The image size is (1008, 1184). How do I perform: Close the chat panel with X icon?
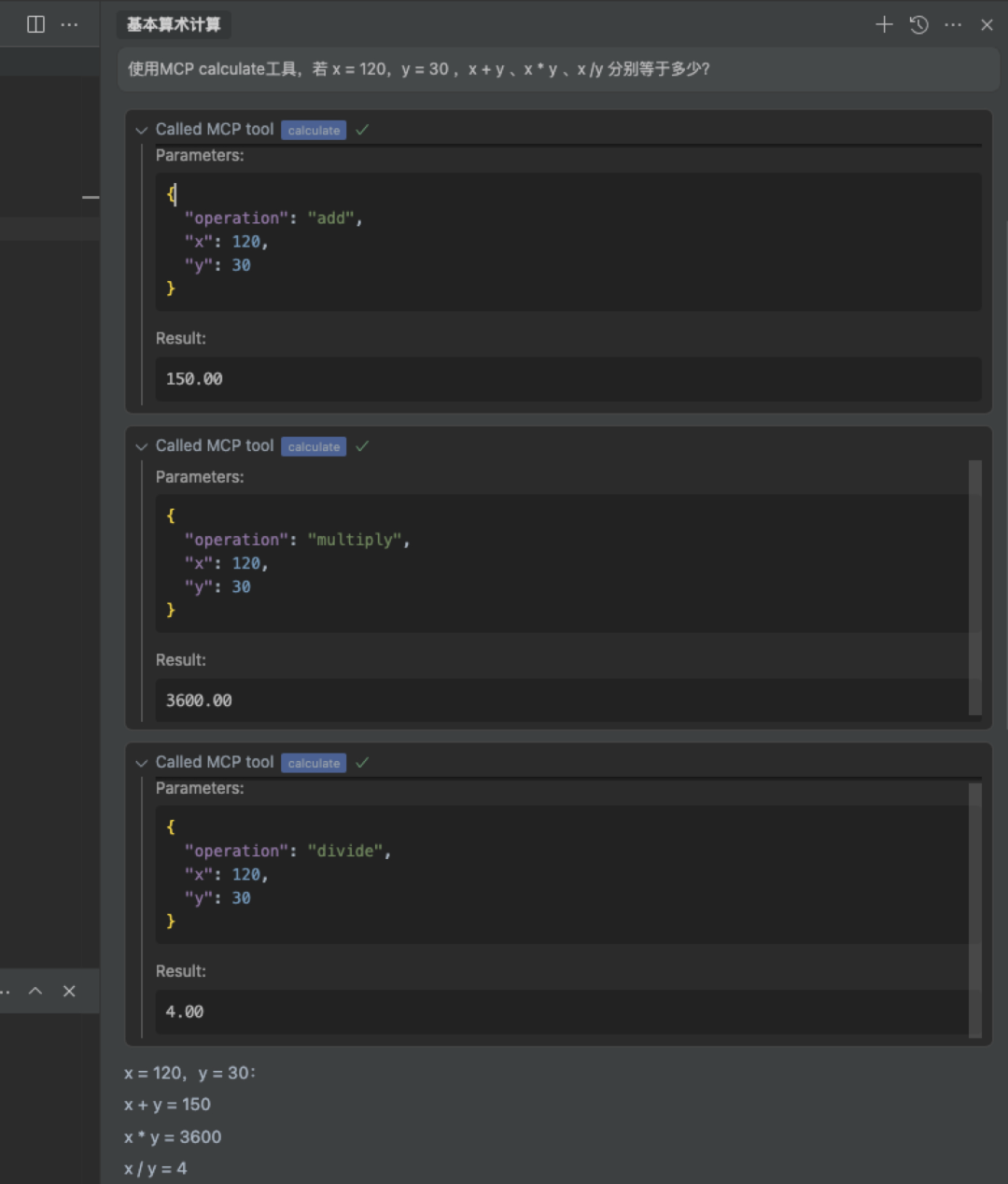point(987,24)
